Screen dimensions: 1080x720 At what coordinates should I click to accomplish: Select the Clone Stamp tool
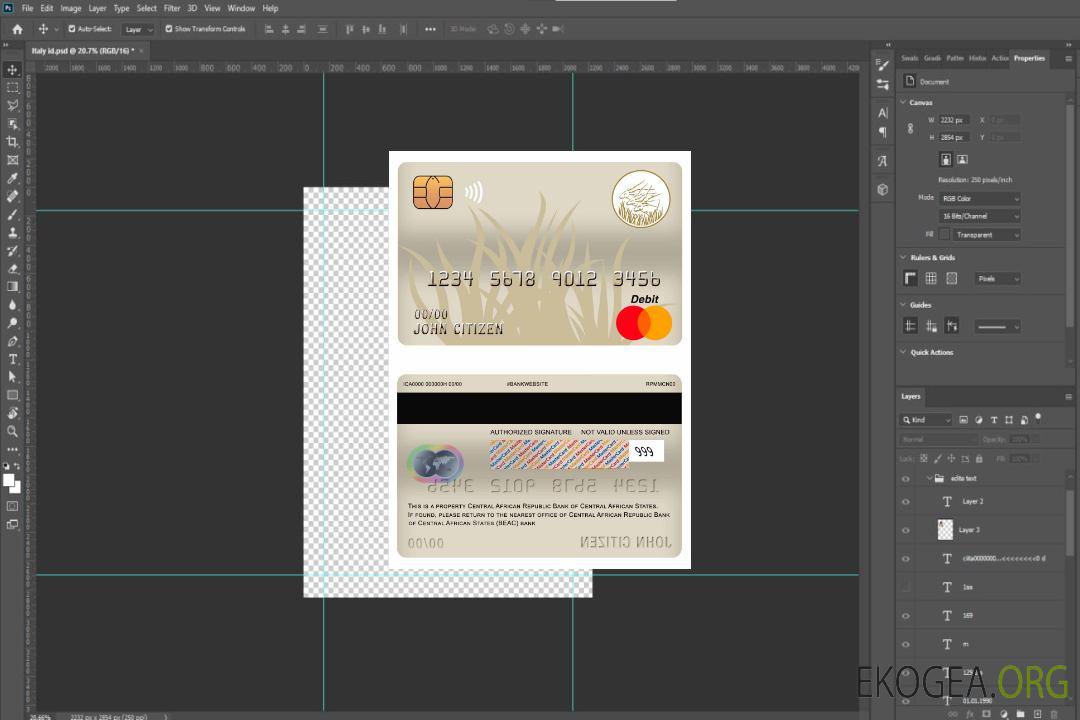coord(13,232)
